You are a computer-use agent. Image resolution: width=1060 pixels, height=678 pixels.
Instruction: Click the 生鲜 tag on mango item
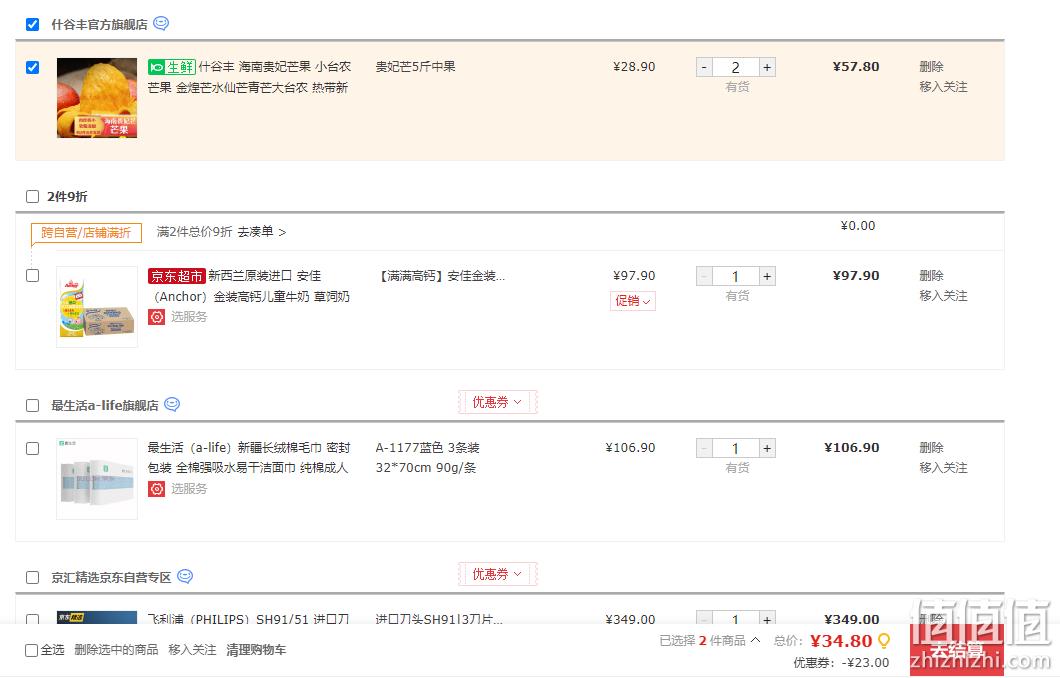[x=172, y=67]
